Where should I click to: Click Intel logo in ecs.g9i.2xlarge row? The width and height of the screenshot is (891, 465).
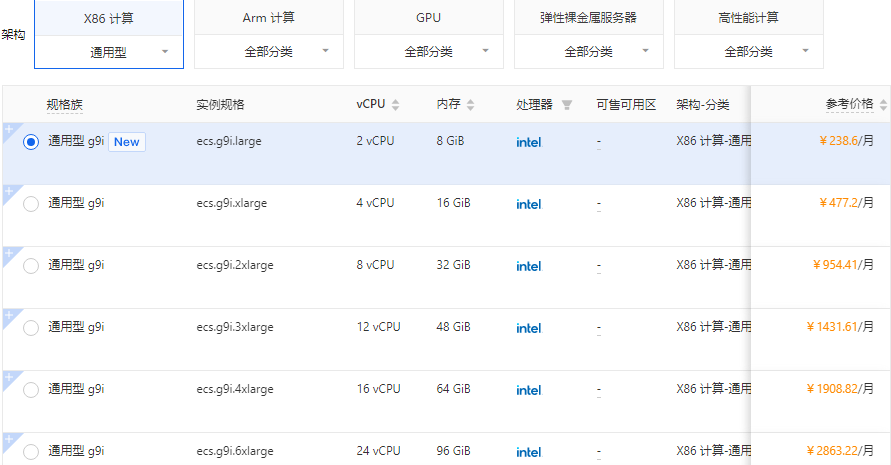(x=528, y=266)
